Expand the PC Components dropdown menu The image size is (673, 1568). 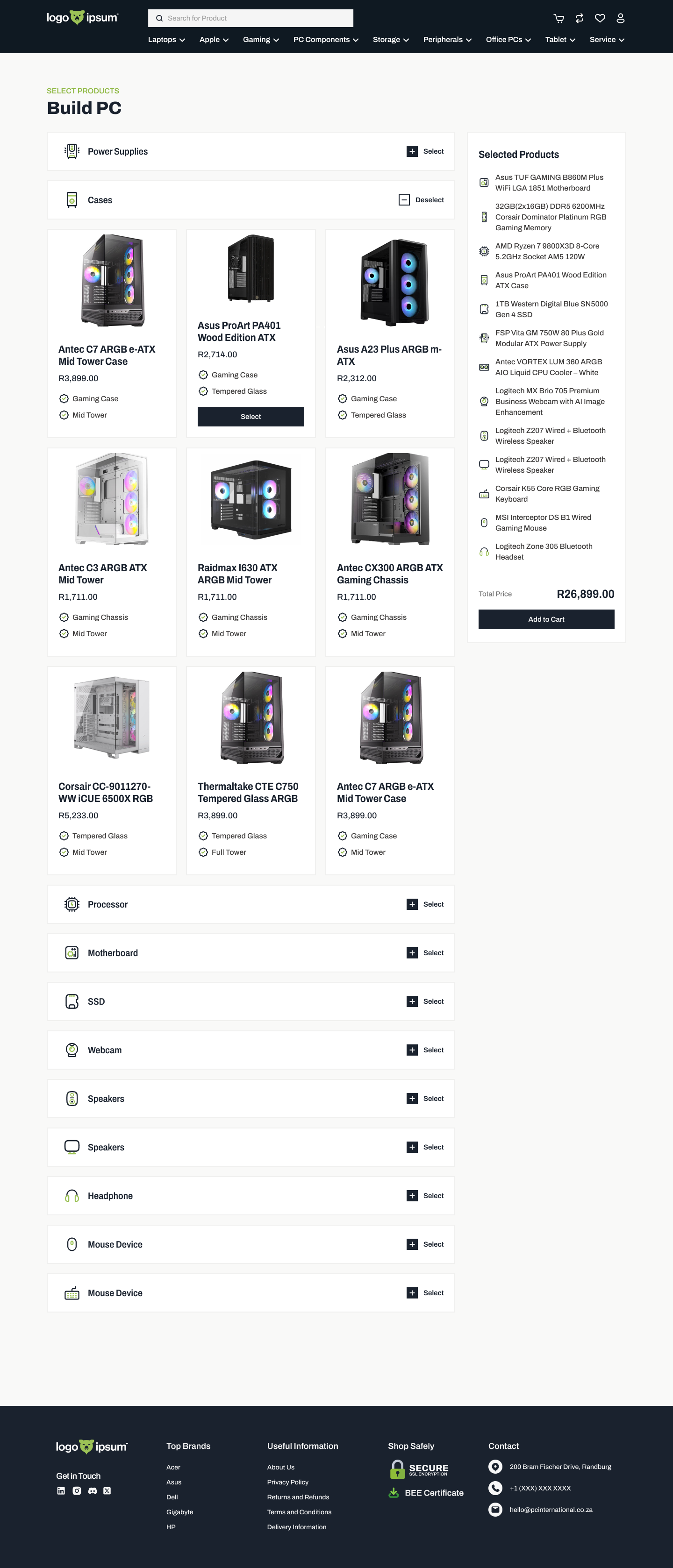tap(326, 40)
